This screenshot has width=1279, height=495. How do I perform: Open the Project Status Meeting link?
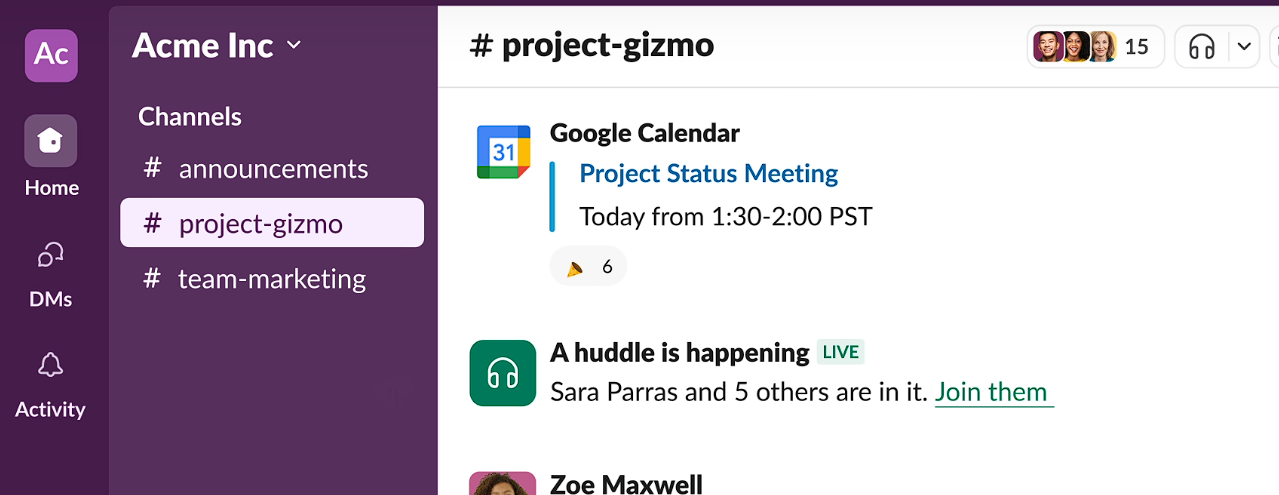pos(709,173)
